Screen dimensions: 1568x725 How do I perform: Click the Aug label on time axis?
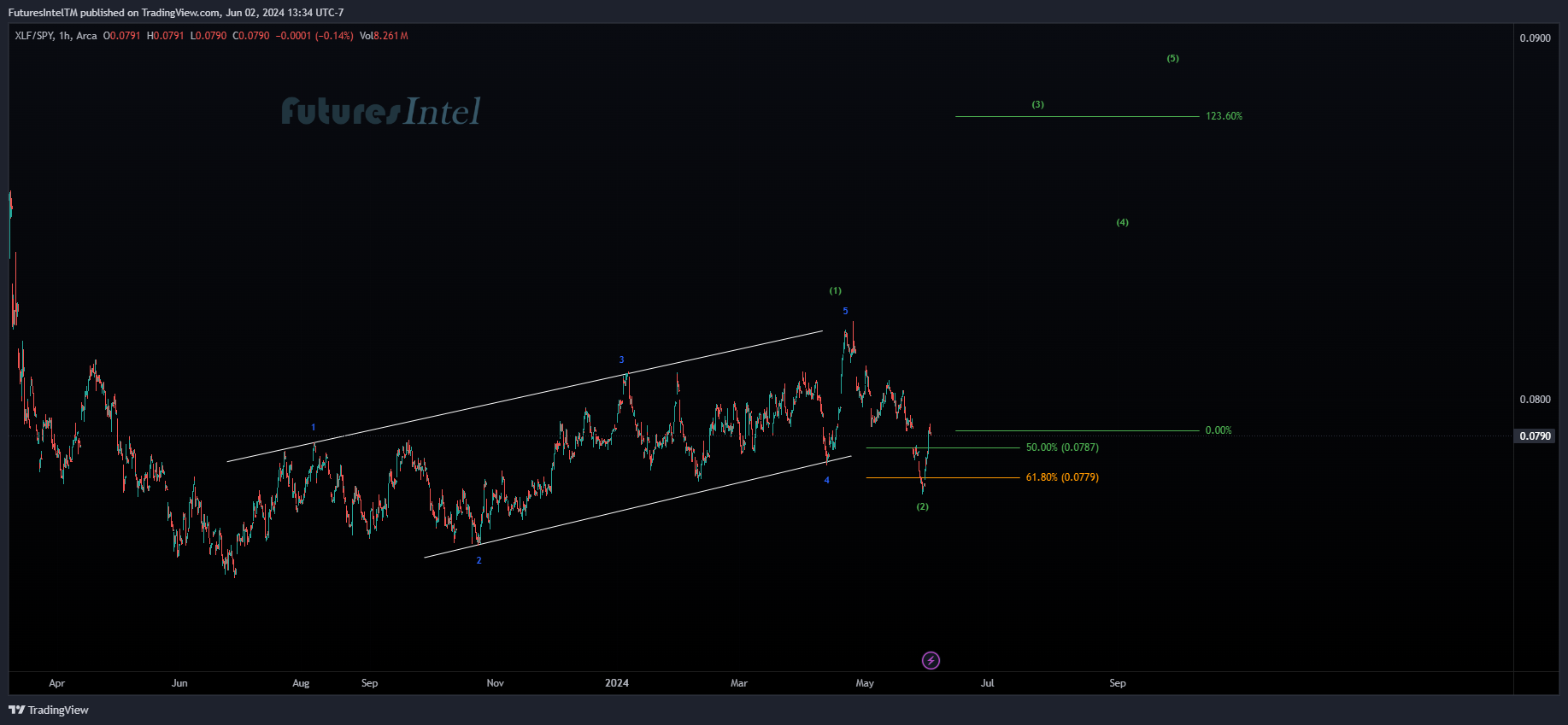301,683
